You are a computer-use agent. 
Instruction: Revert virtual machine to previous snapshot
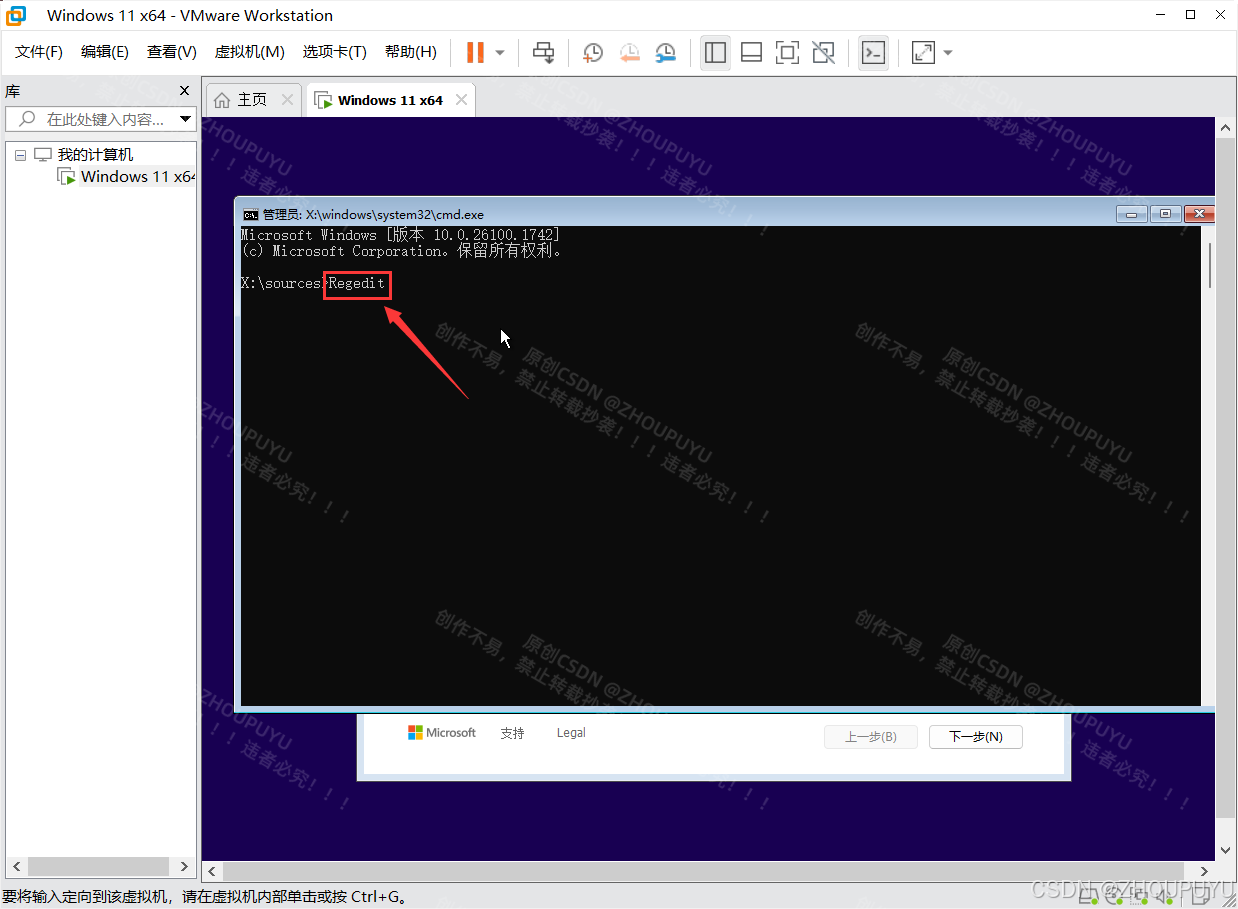coord(629,52)
